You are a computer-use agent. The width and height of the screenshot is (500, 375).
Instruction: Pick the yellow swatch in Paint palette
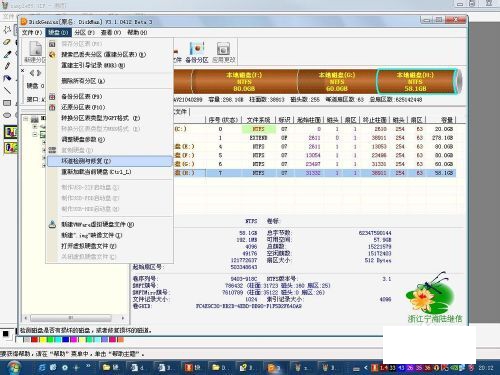(x=42, y=340)
